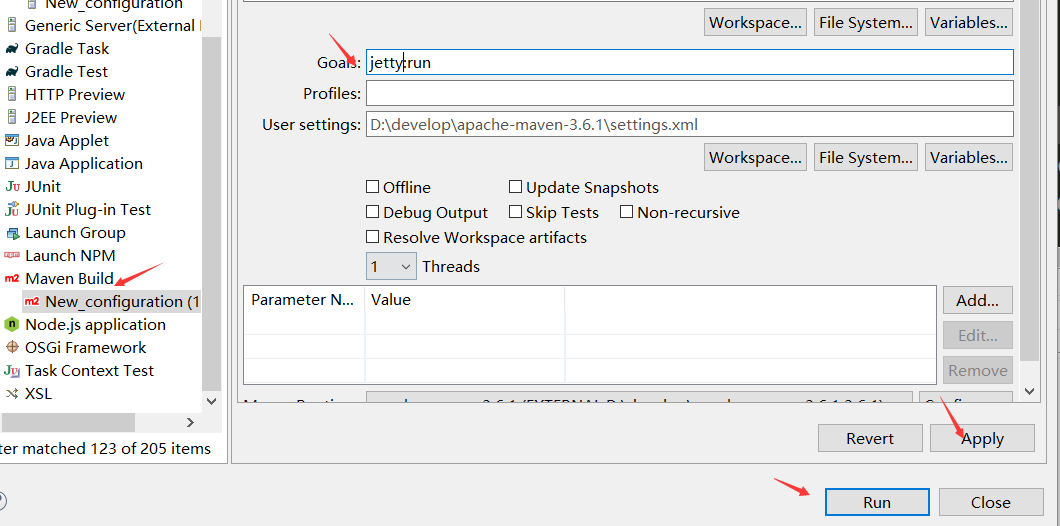Click the XSL launch type icon
The image size is (1060, 526).
[11, 393]
